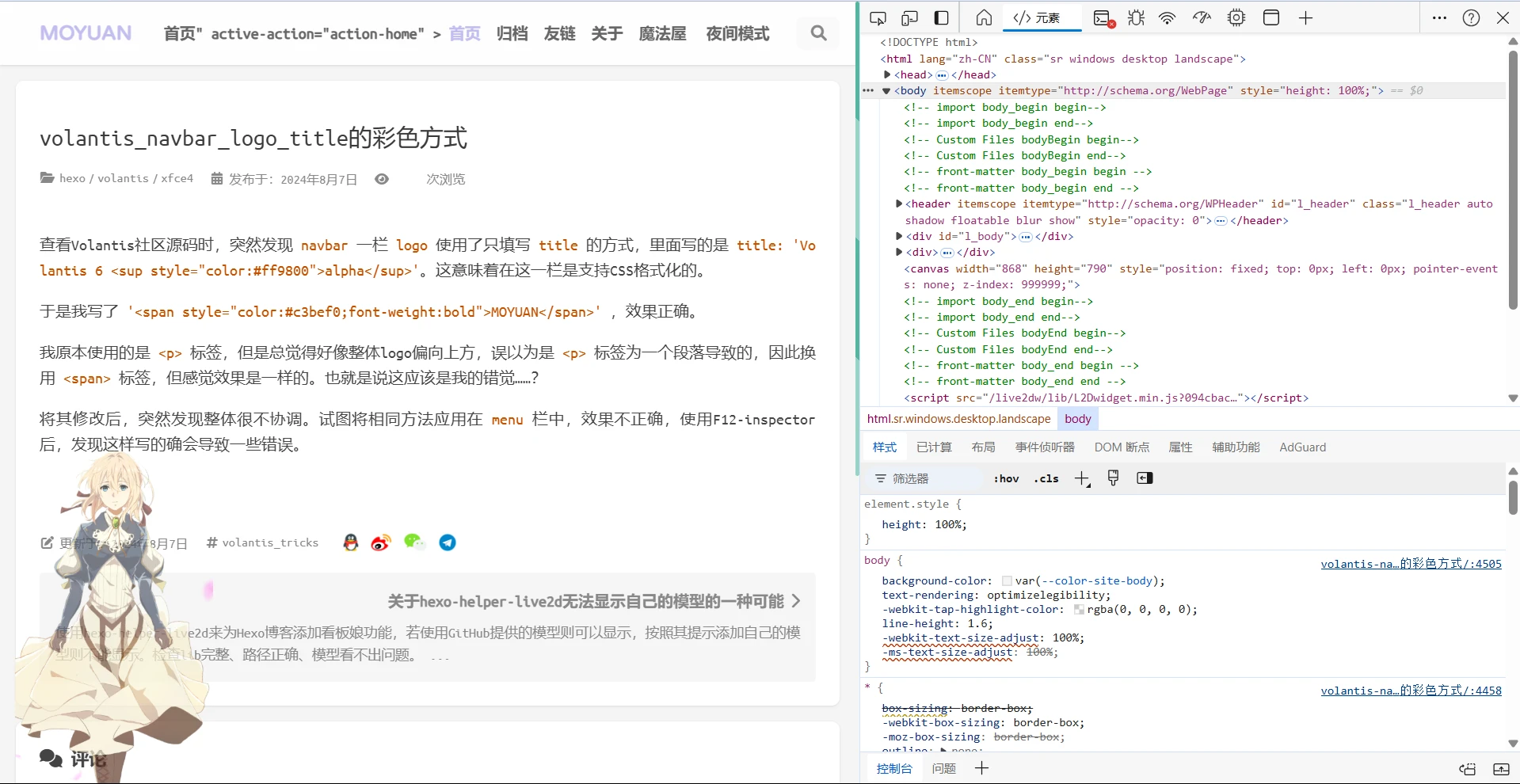Click the blog search magnifier icon
This screenshot has height=784, width=1520.
[x=819, y=33]
